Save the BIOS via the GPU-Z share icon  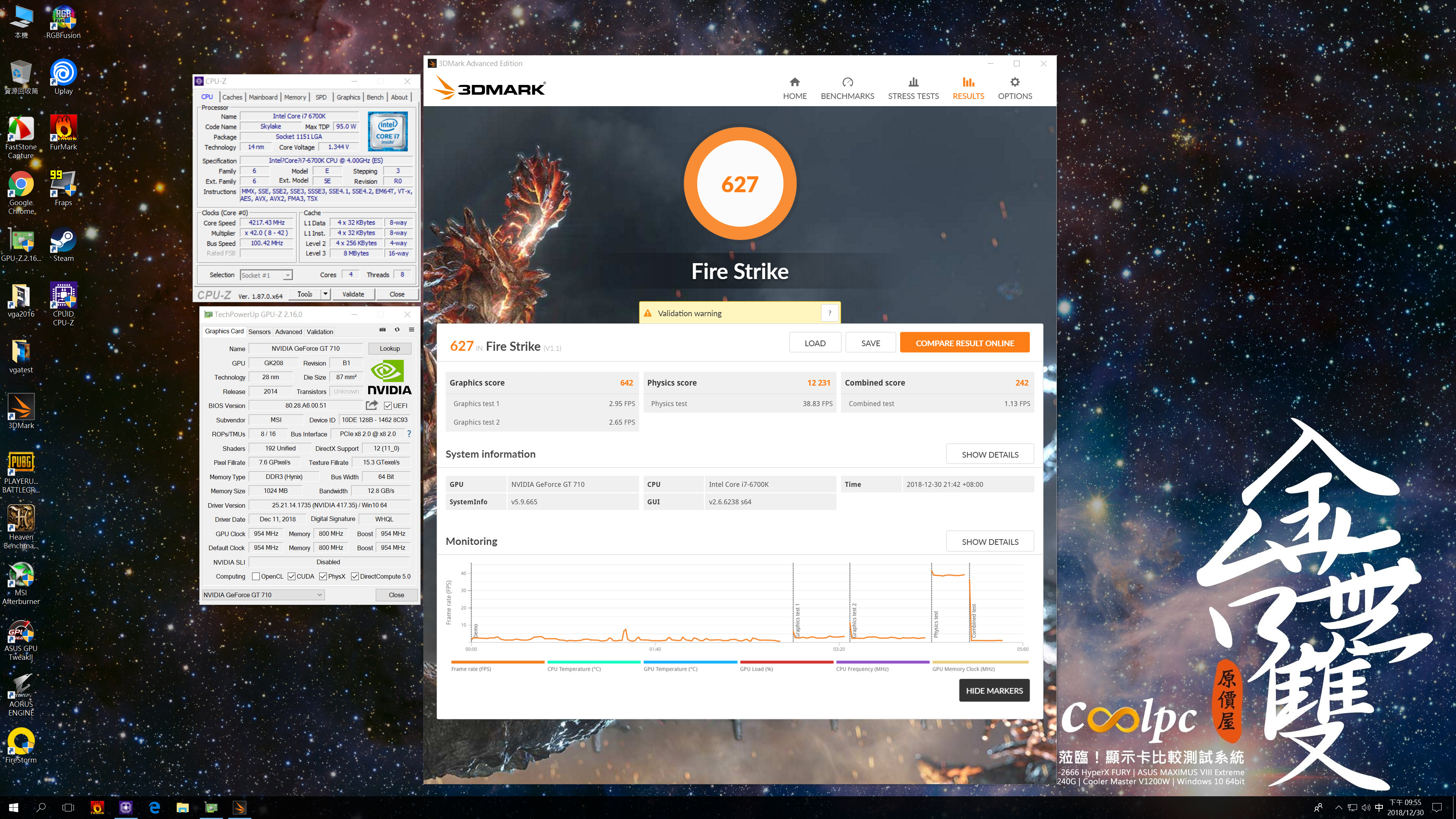coord(371,405)
